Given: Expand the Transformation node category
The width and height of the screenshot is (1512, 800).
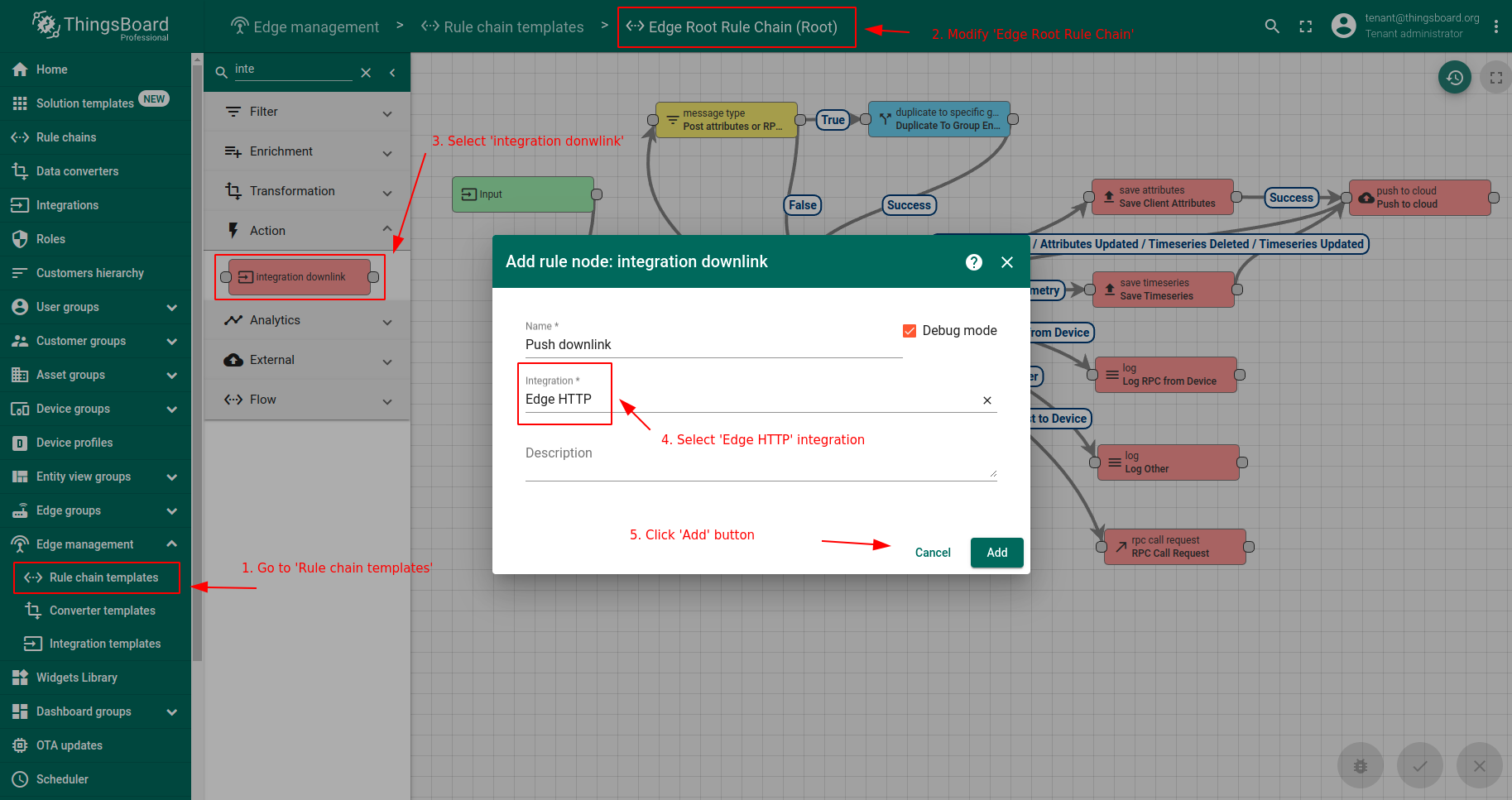Looking at the screenshot, I should click(x=307, y=191).
